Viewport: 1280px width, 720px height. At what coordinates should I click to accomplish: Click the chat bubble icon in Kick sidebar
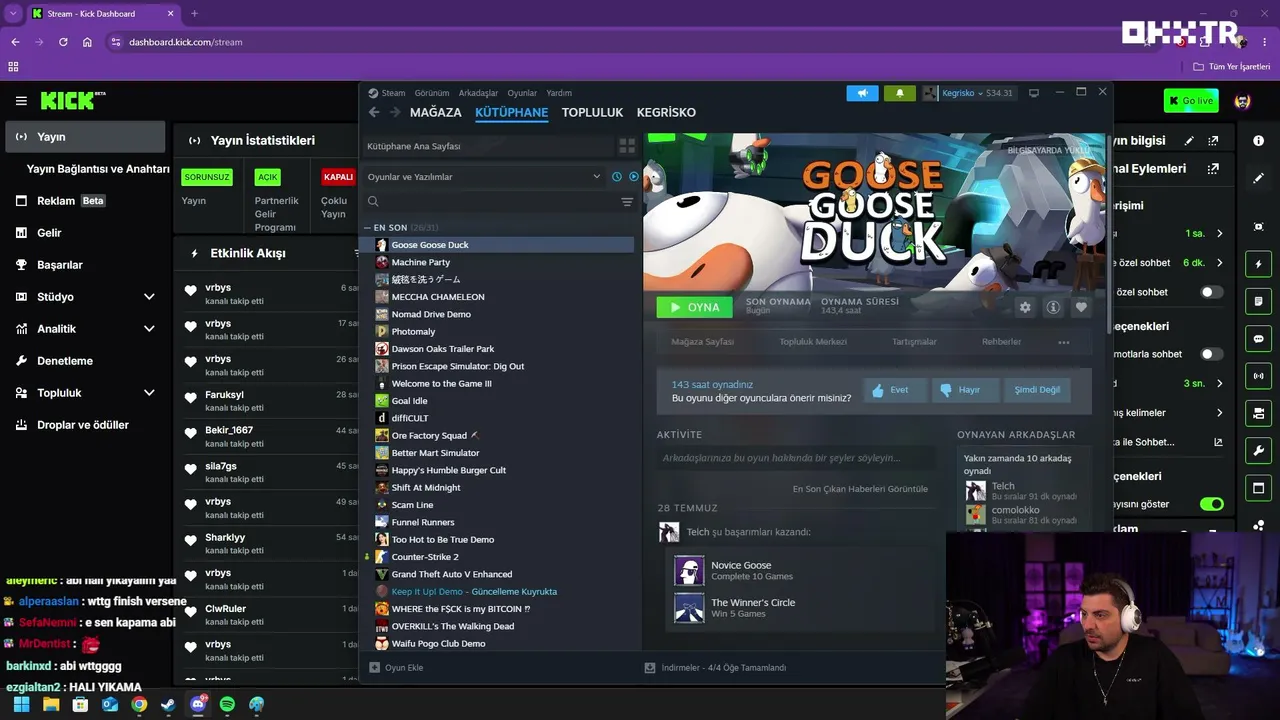point(1259,339)
